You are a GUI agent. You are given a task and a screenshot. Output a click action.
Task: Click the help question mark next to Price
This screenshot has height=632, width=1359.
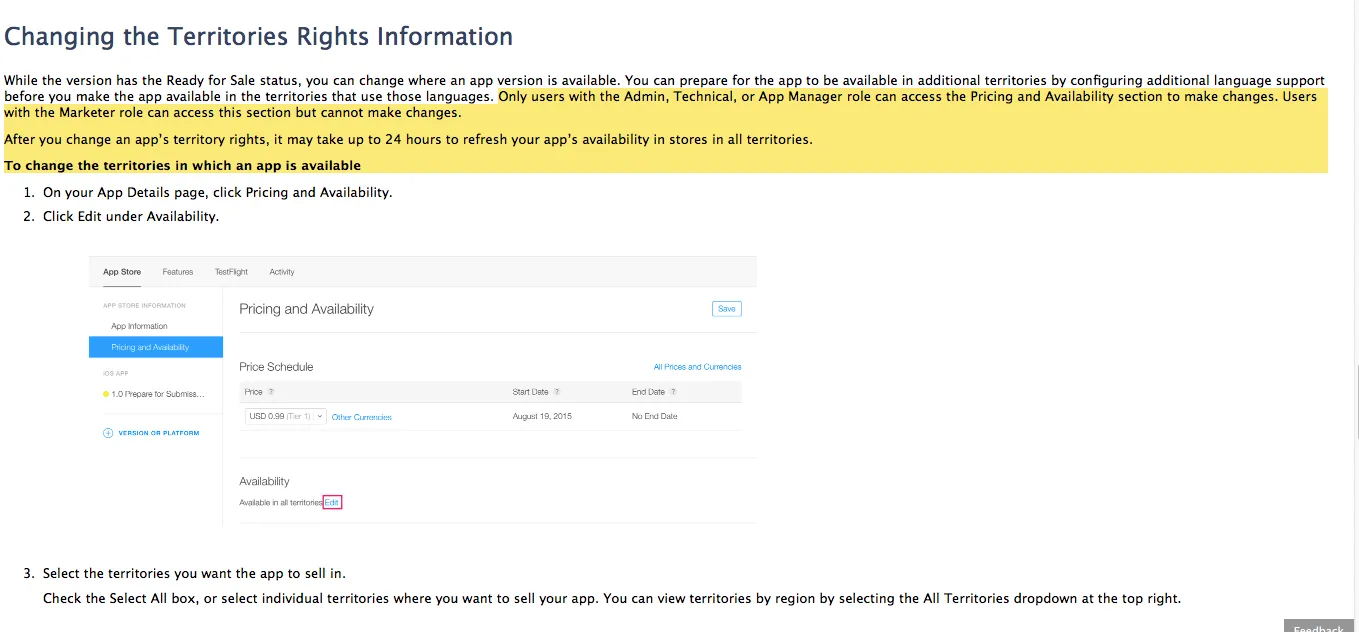point(271,392)
